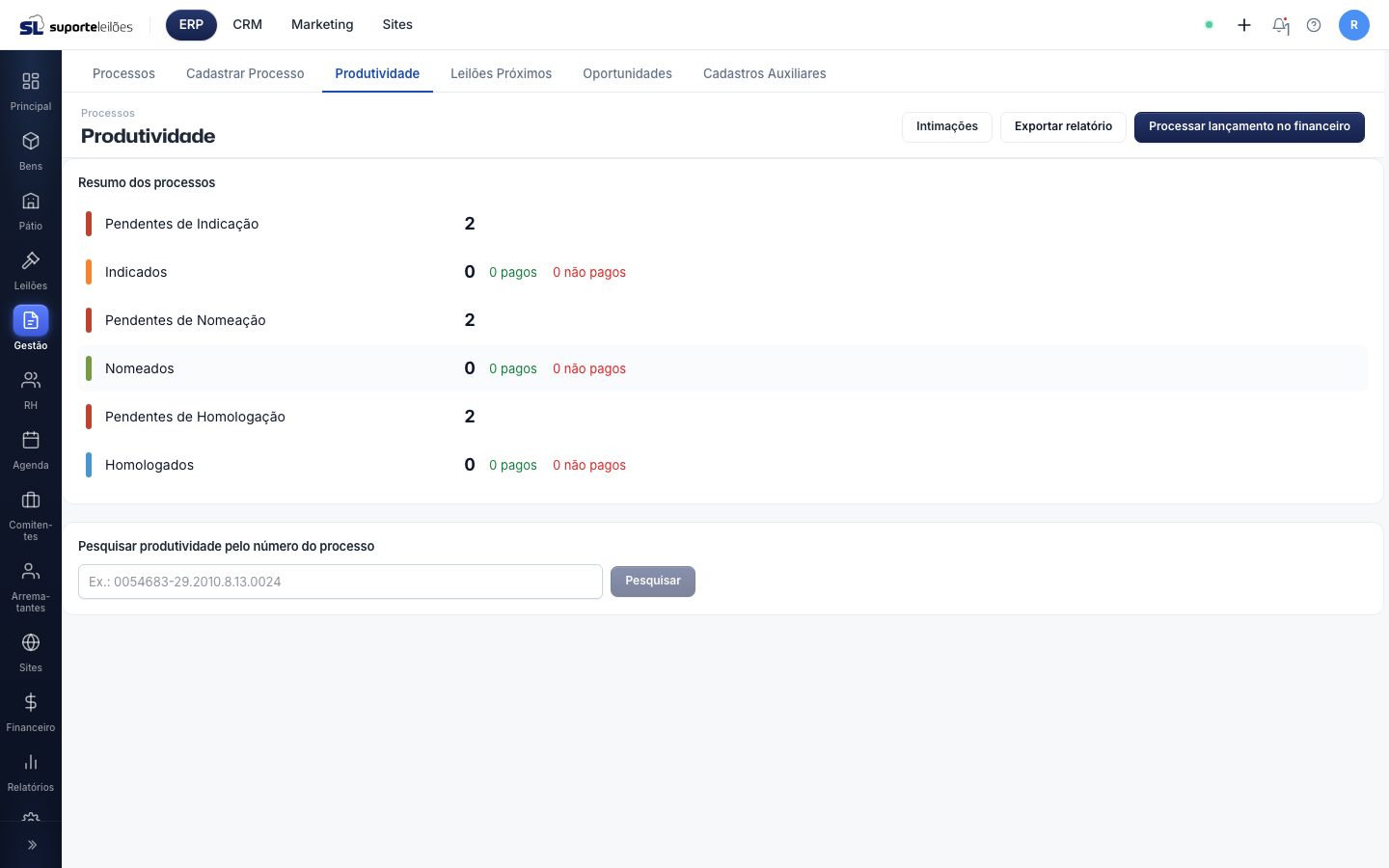Image resolution: width=1389 pixels, height=868 pixels.
Task: Switch to the Marketing module
Action: [x=322, y=25]
